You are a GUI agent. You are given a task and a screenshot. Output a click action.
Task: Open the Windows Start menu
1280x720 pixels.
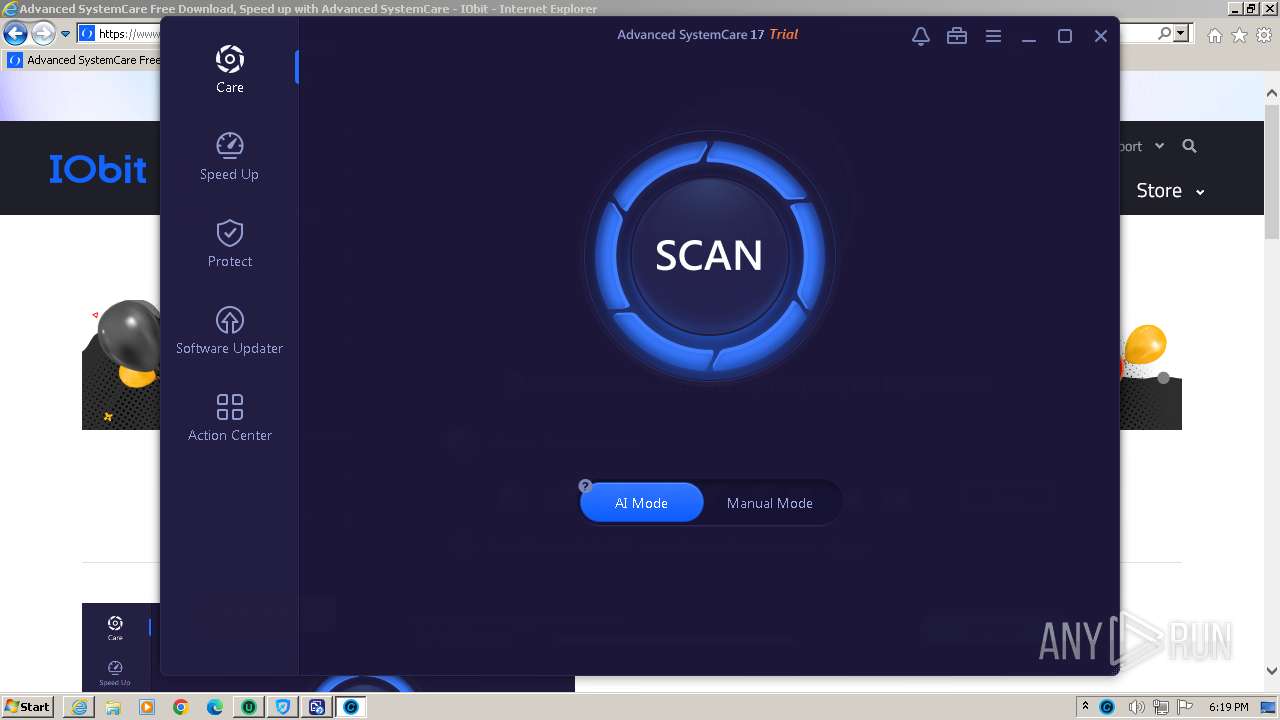[27, 707]
